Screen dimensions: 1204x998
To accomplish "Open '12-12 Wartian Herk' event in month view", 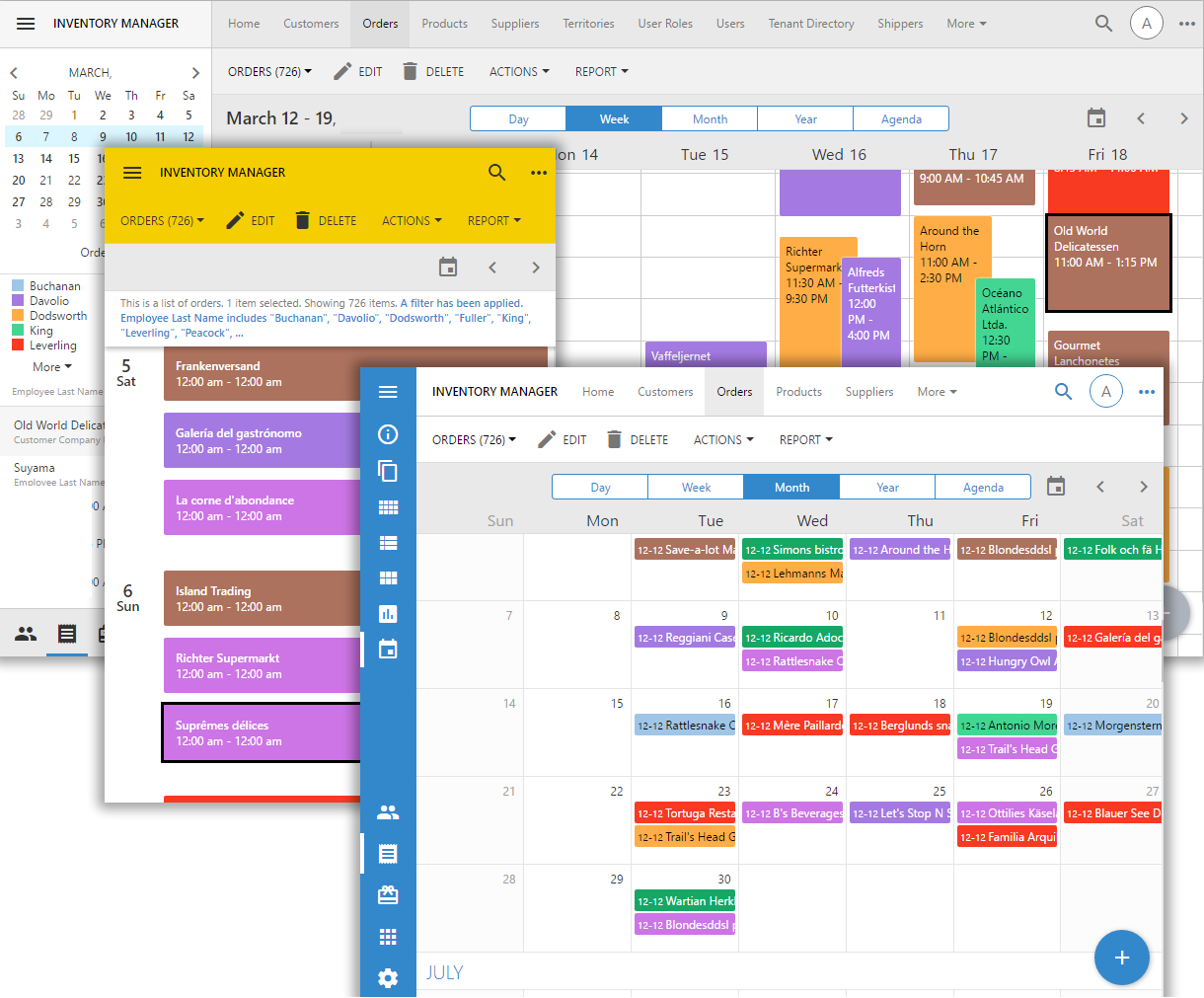I will pos(685,901).
